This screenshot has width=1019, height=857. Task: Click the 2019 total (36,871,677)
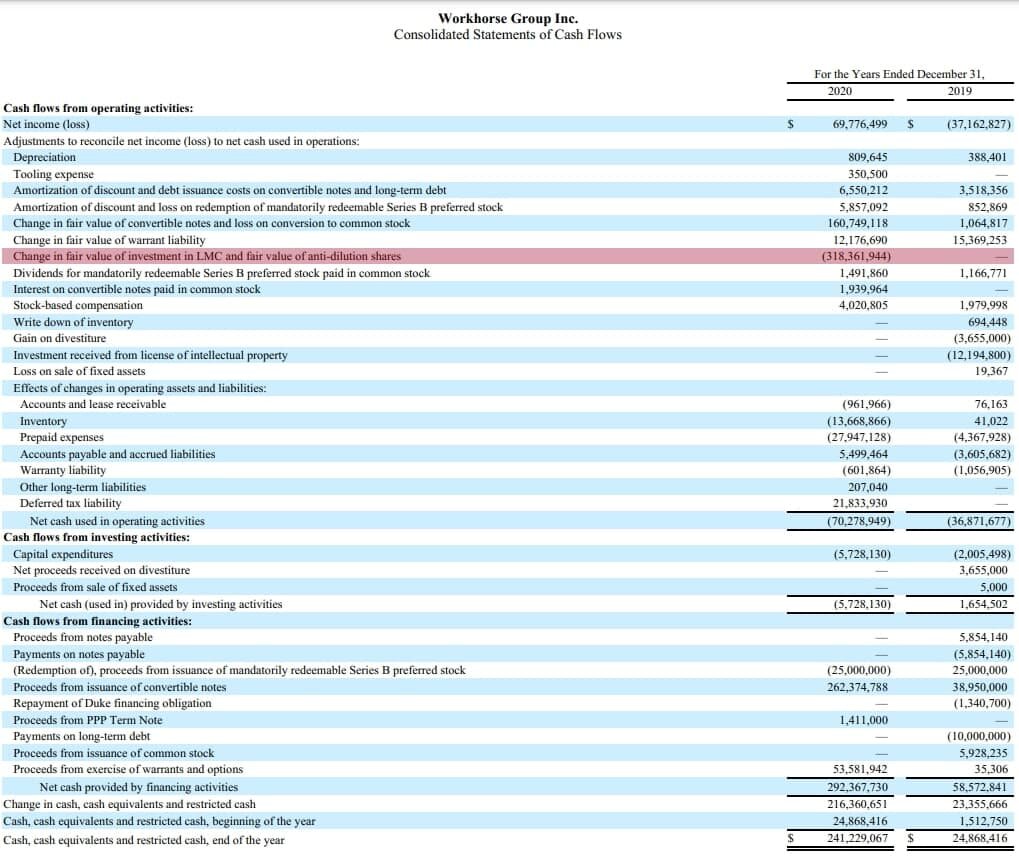point(979,521)
